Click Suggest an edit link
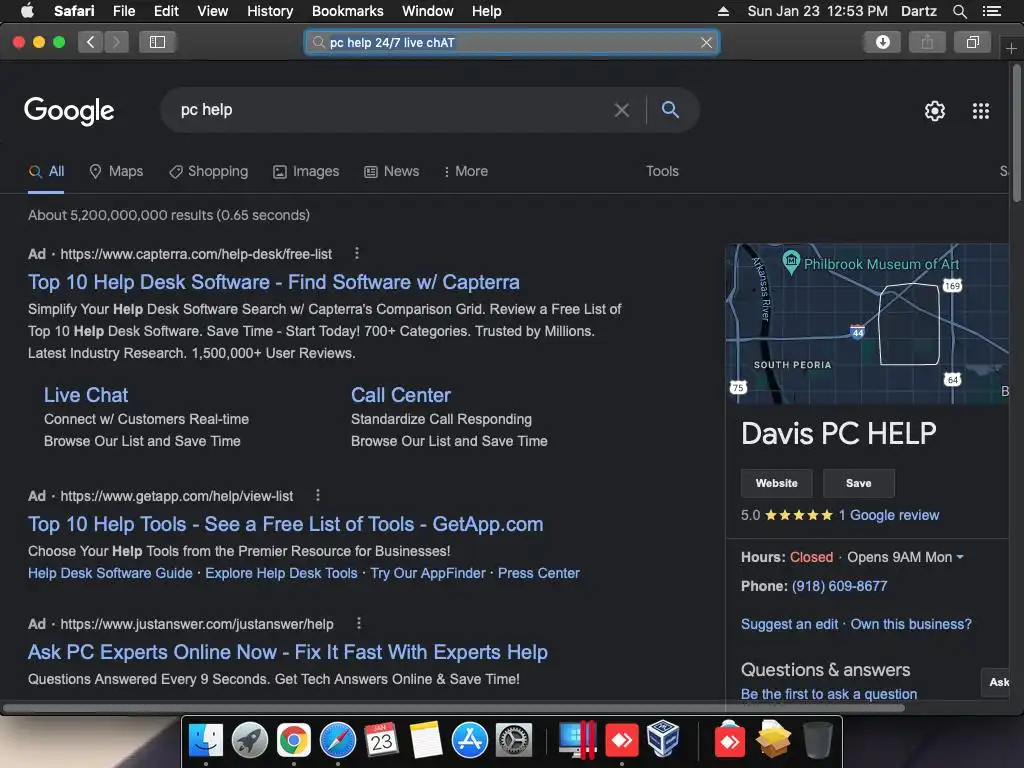This screenshot has width=1024, height=768. (789, 624)
